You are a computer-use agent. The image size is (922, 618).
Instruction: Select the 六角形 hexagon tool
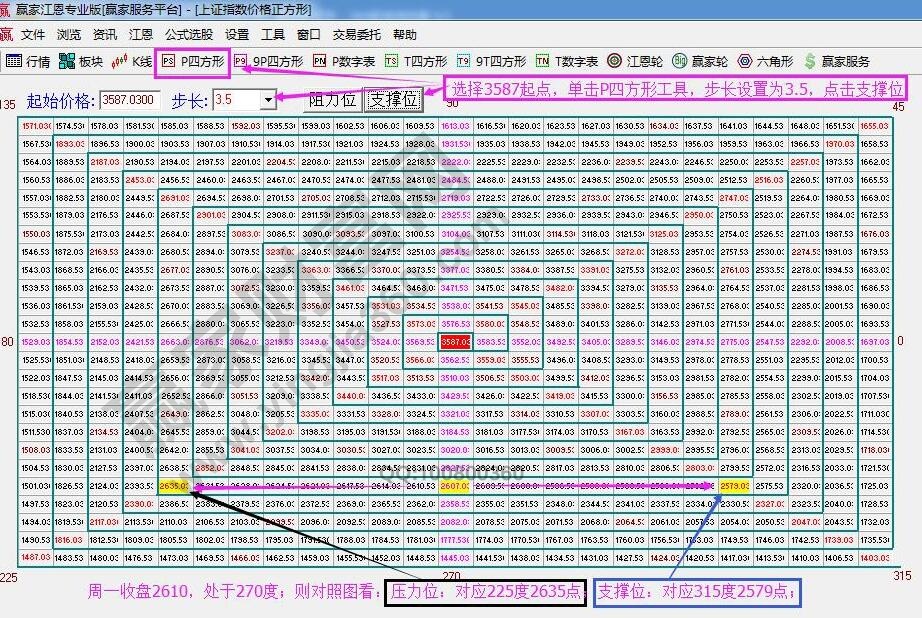(767, 61)
